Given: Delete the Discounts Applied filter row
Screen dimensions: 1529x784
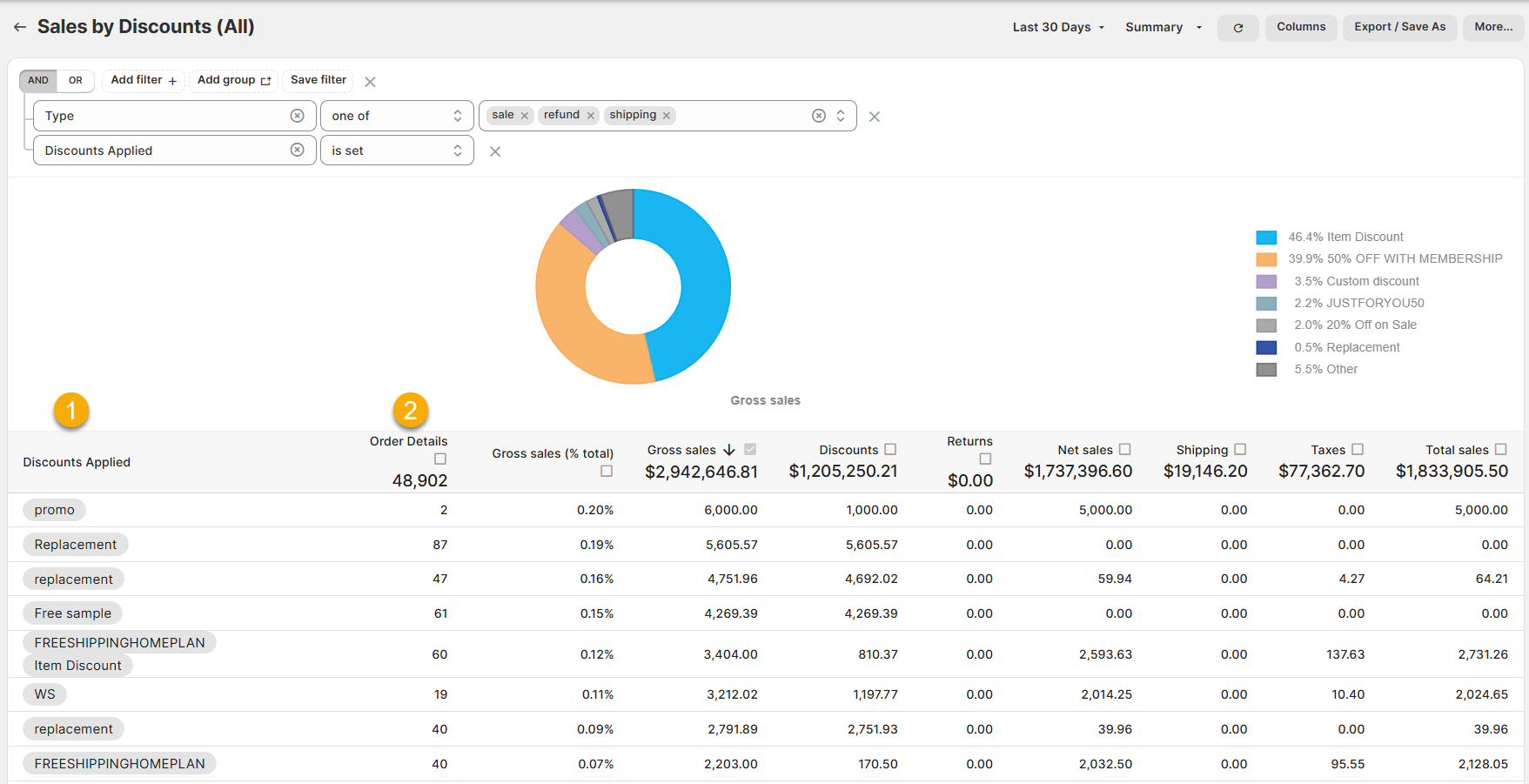Looking at the screenshot, I should (x=495, y=151).
